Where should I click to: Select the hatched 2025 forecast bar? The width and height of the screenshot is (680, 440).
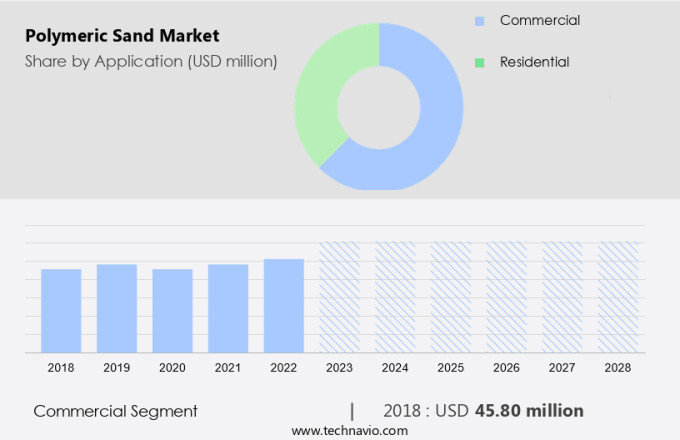click(x=451, y=297)
